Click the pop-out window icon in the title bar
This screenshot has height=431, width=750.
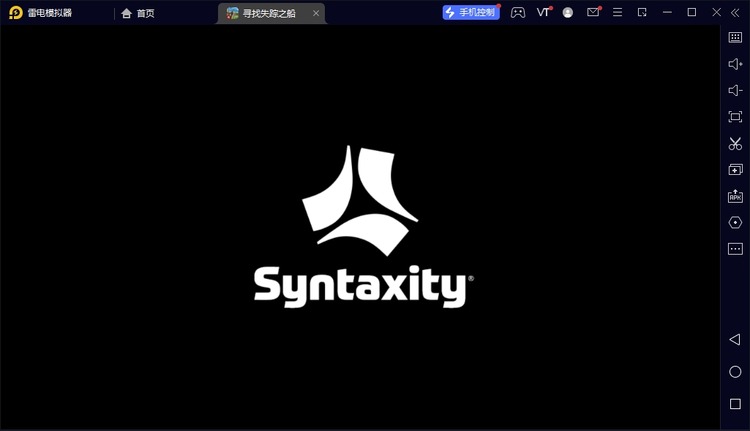pos(642,12)
